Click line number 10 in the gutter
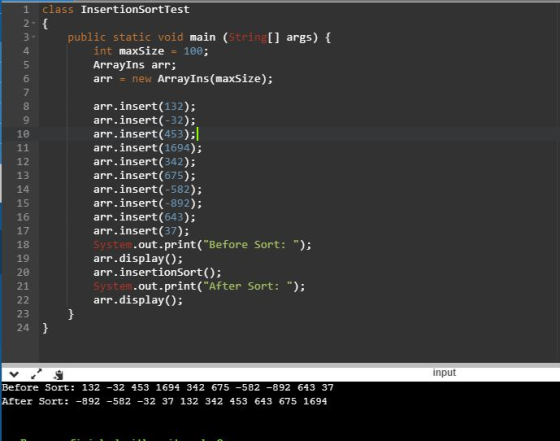 pos(23,134)
